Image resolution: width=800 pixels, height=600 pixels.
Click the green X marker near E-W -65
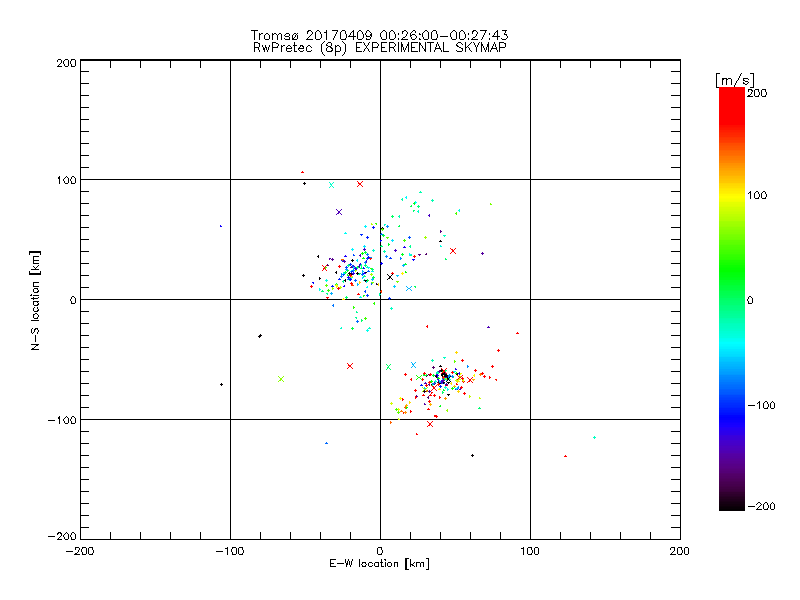point(281,379)
